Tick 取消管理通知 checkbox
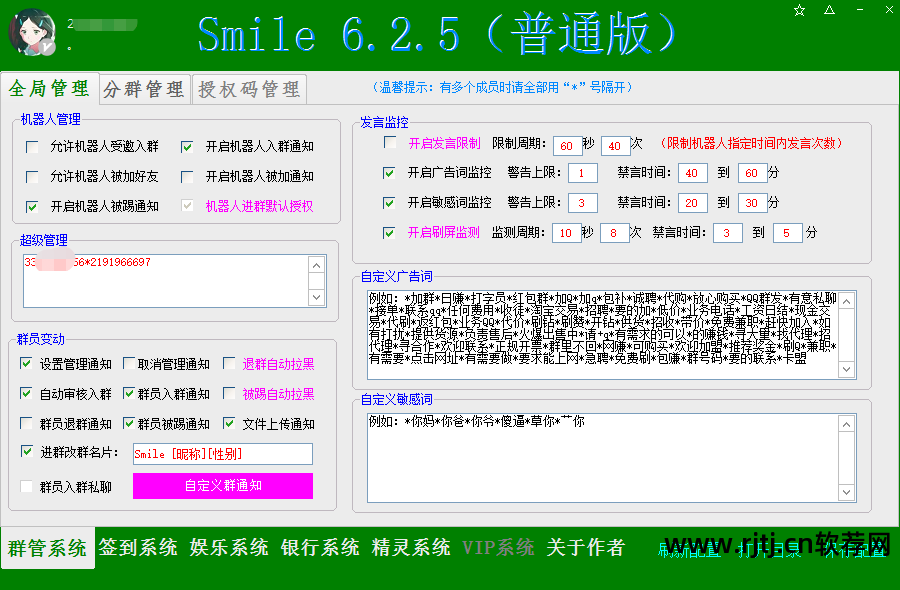Viewport: 900px width, 590px height. pyautogui.click(x=129, y=363)
